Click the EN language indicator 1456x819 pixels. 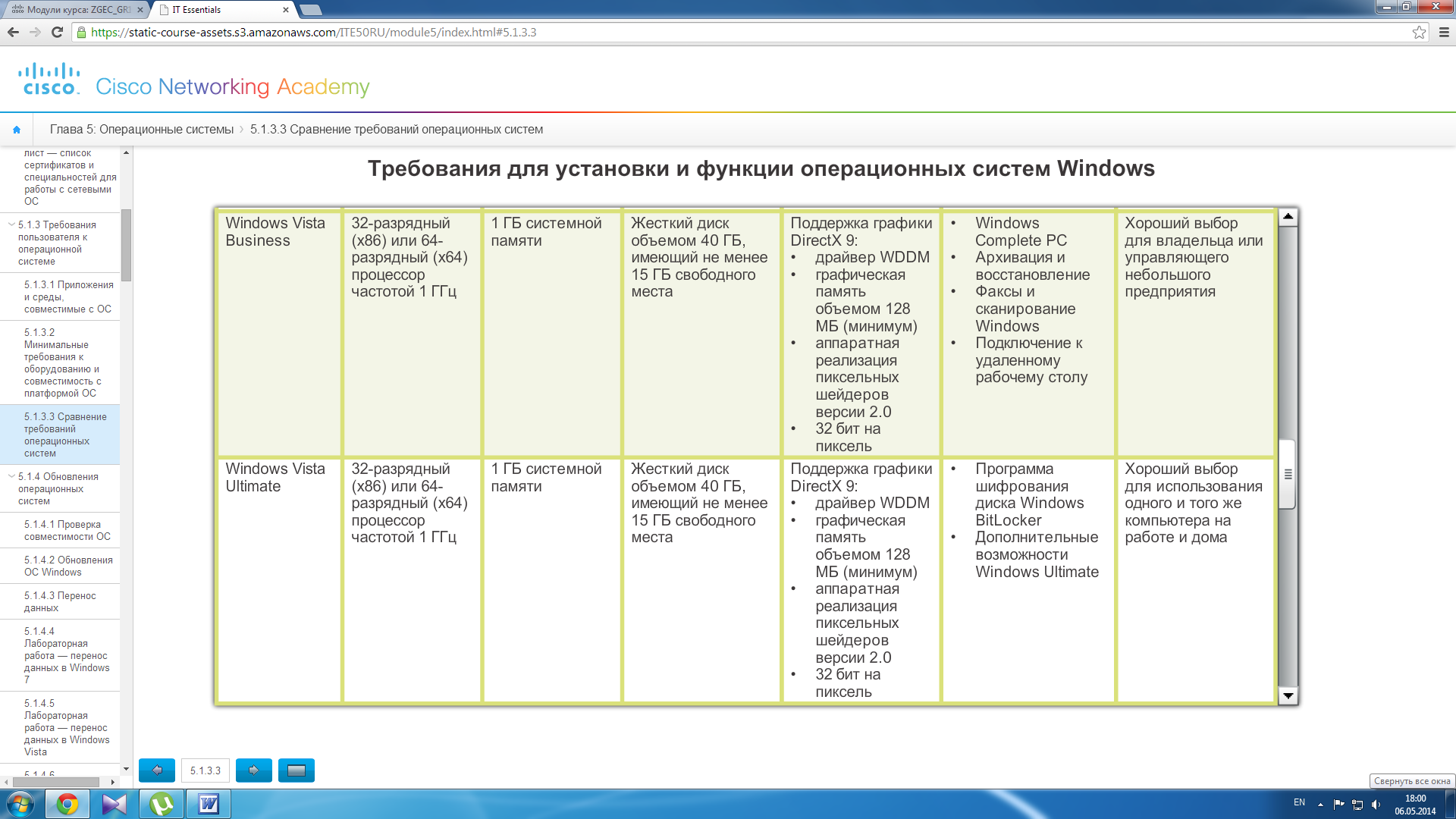[1299, 802]
